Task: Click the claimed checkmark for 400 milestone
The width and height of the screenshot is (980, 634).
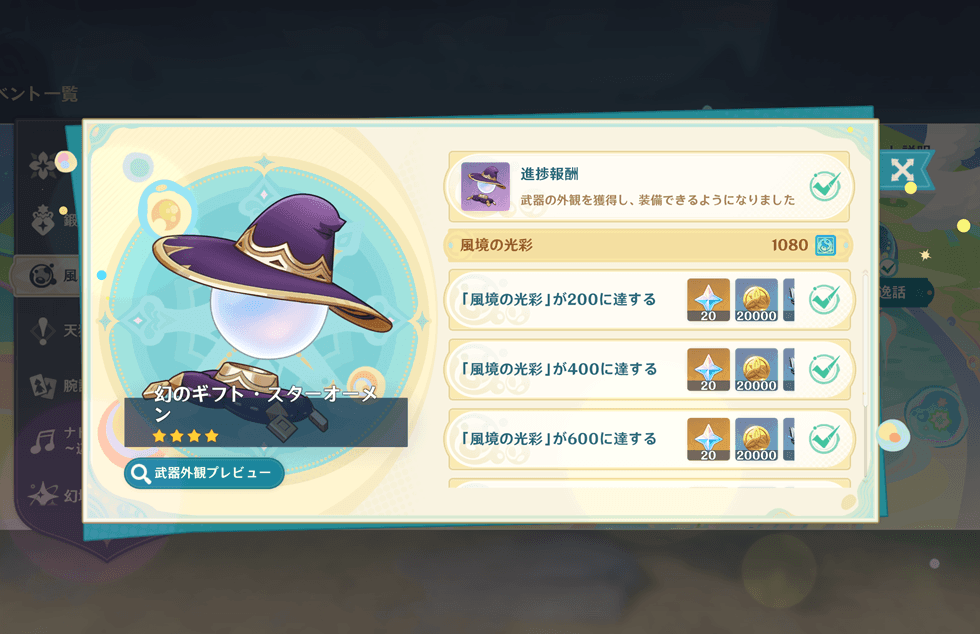Action: [x=824, y=370]
